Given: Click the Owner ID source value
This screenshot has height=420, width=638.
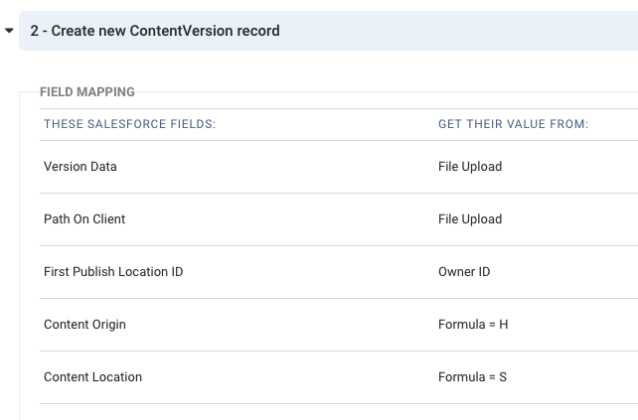Looking at the screenshot, I should (465, 272).
